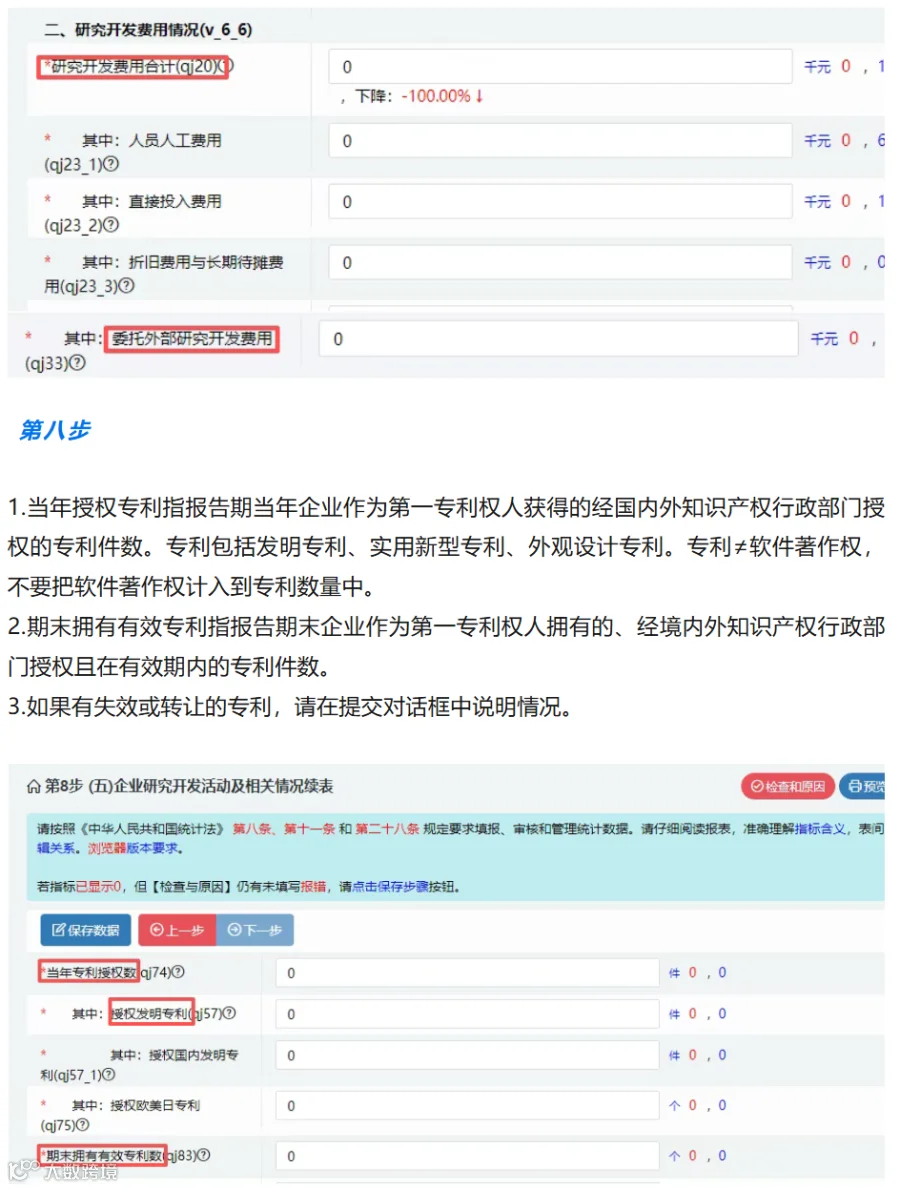Click the 第8步 (五)企业研究开发活动及相关情况续表 title
This screenshot has height=1188, width=900.
[x=189, y=786]
